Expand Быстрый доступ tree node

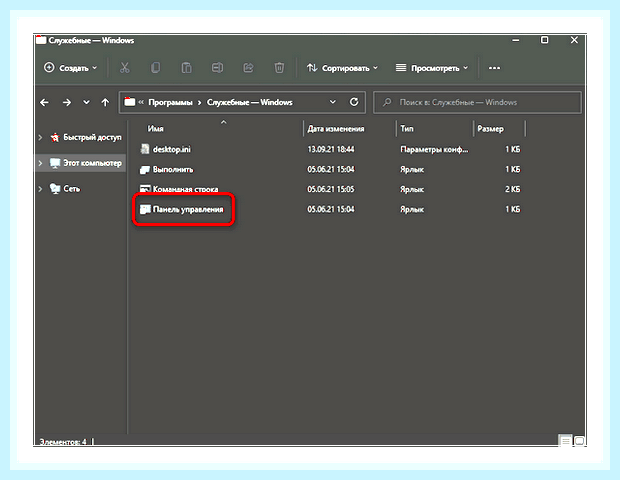click(40, 137)
